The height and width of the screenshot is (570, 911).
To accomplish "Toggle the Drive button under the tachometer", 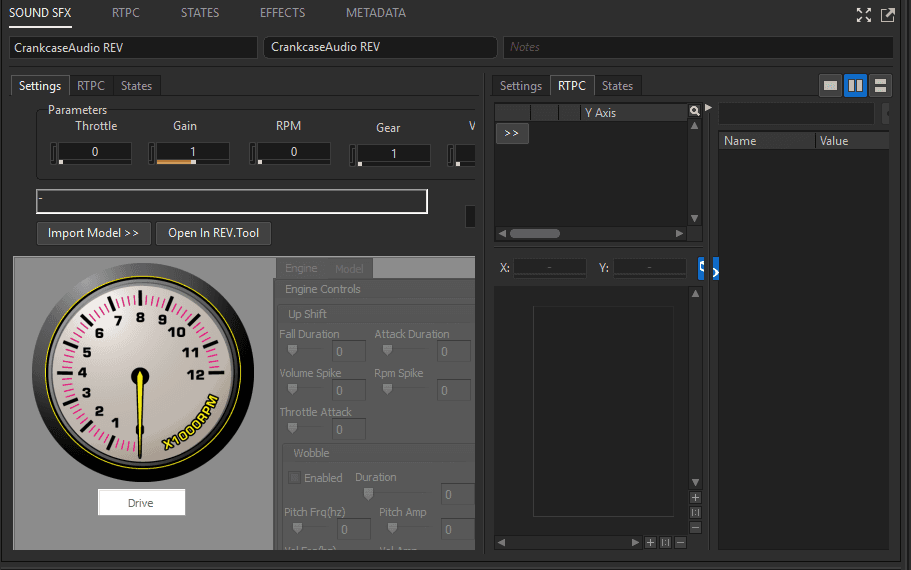I will point(141,503).
